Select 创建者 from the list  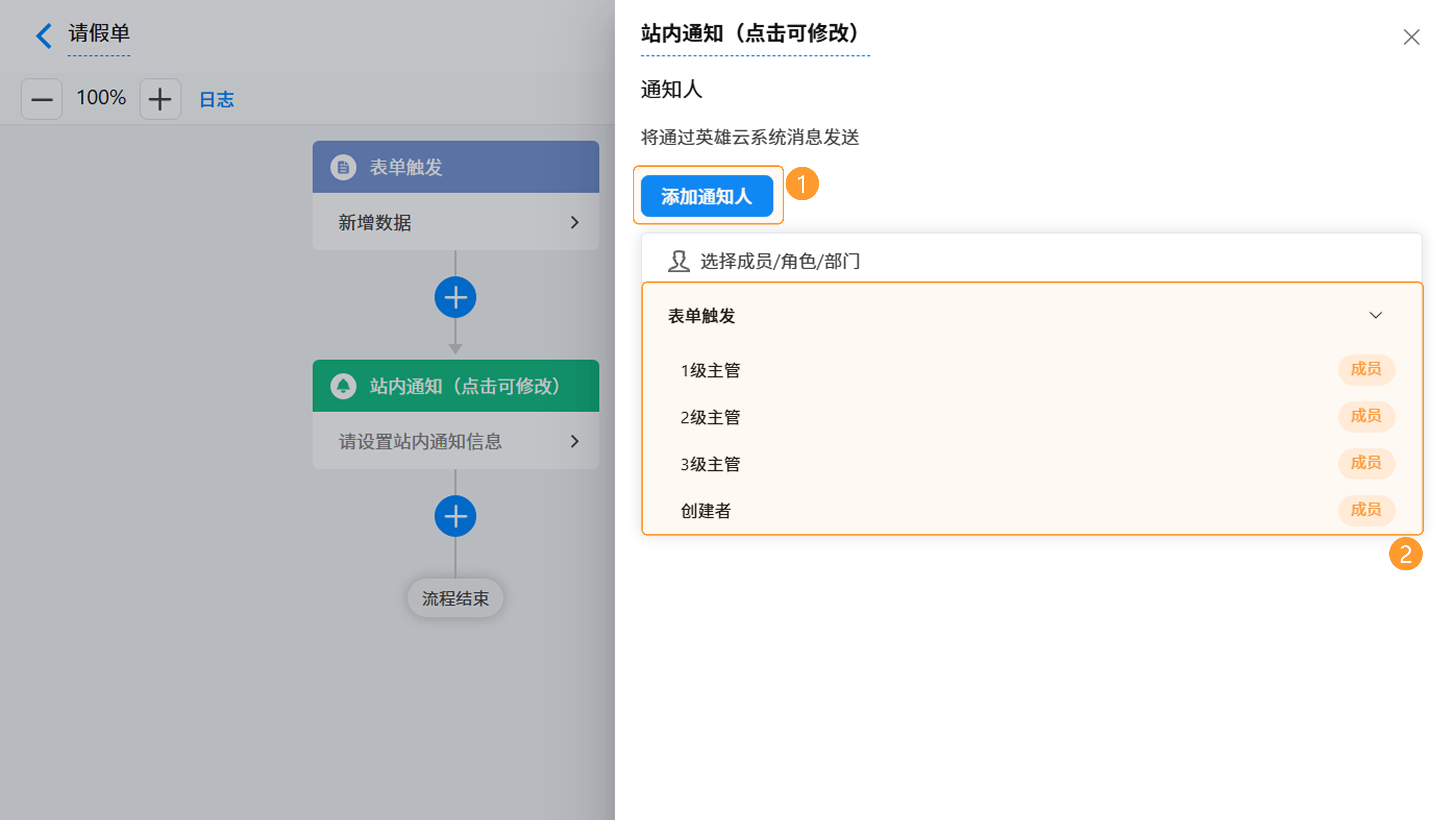point(1031,511)
